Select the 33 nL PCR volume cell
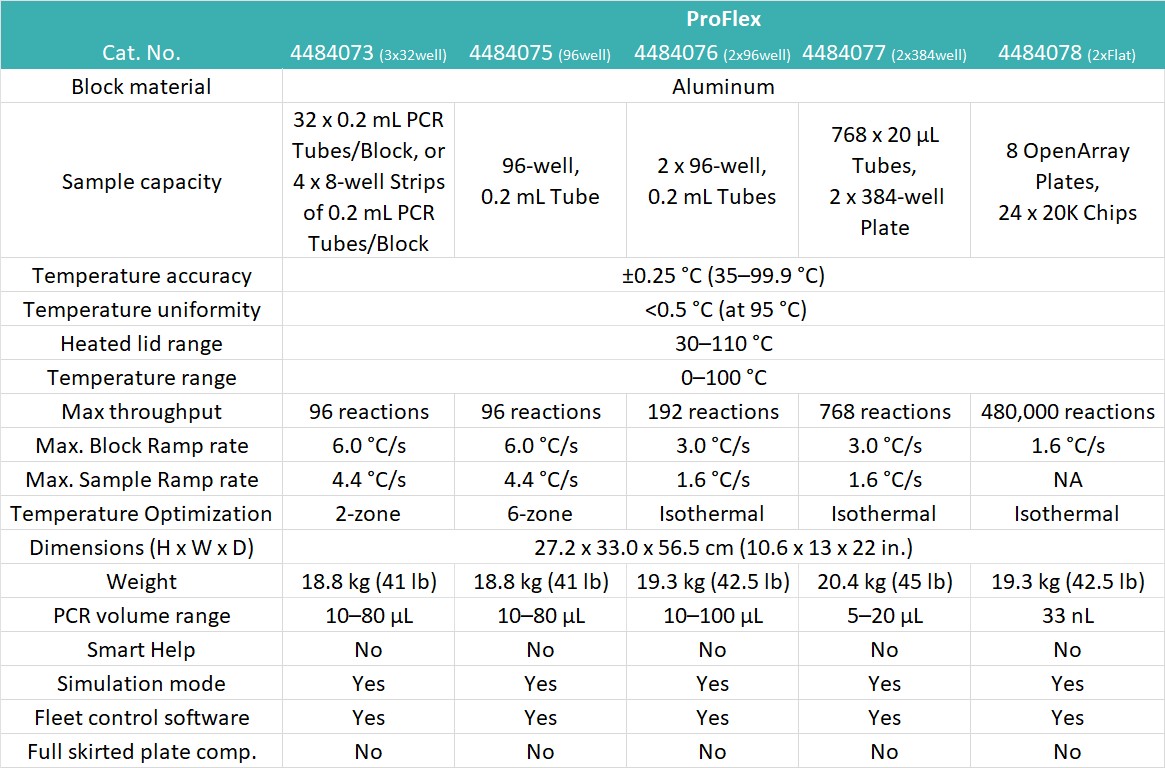 tap(1067, 616)
